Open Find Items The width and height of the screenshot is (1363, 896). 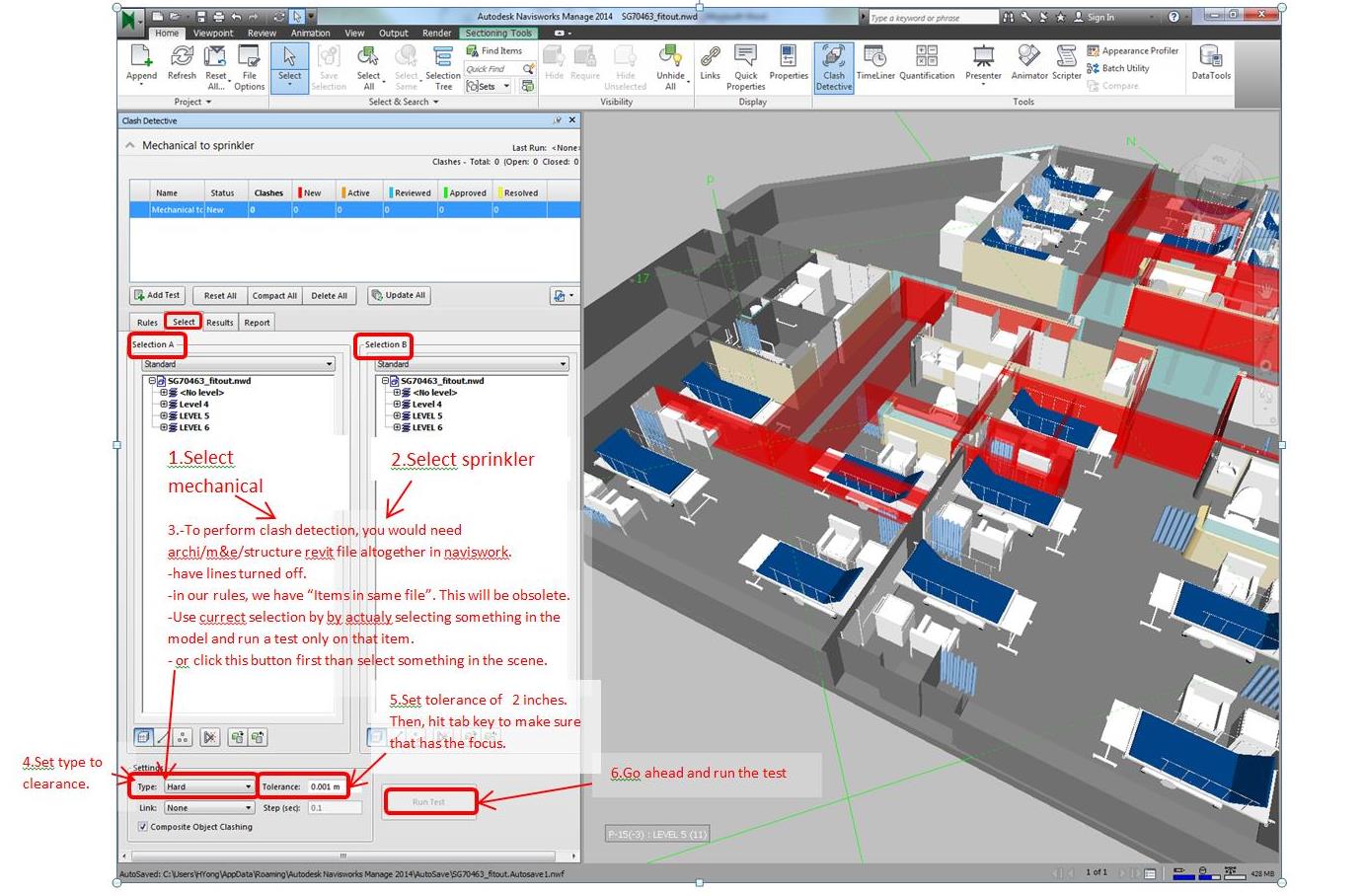pyautogui.click(x=494, y=50)
